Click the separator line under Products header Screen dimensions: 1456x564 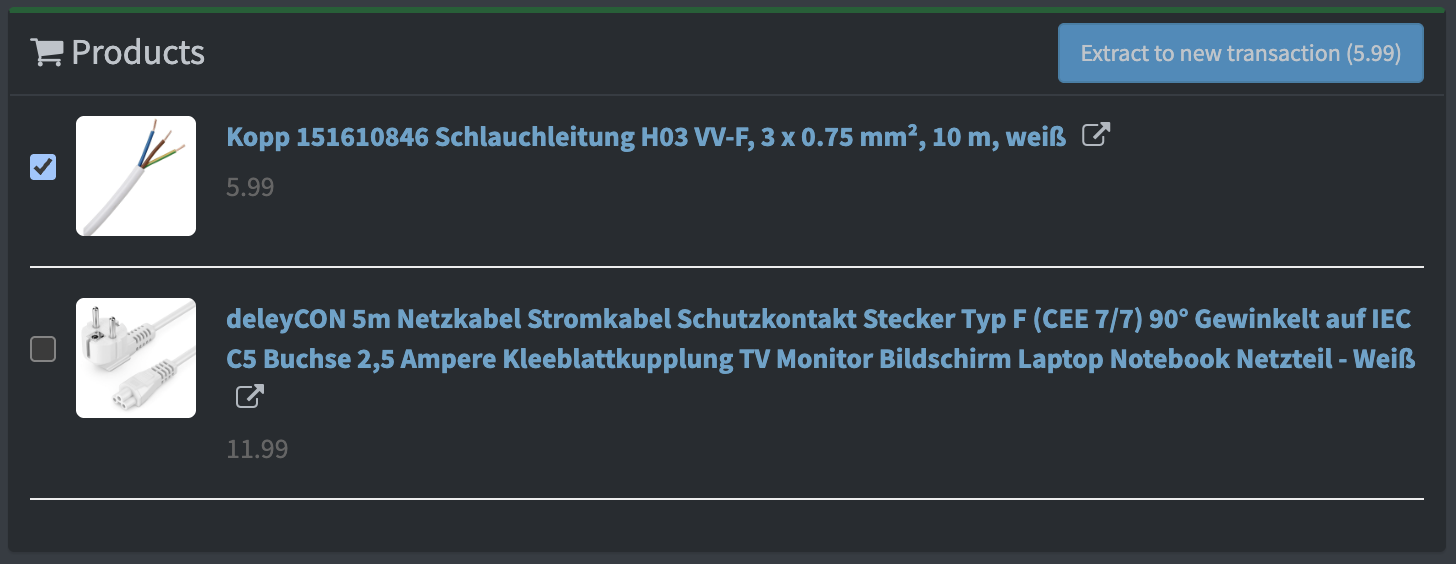726,96
